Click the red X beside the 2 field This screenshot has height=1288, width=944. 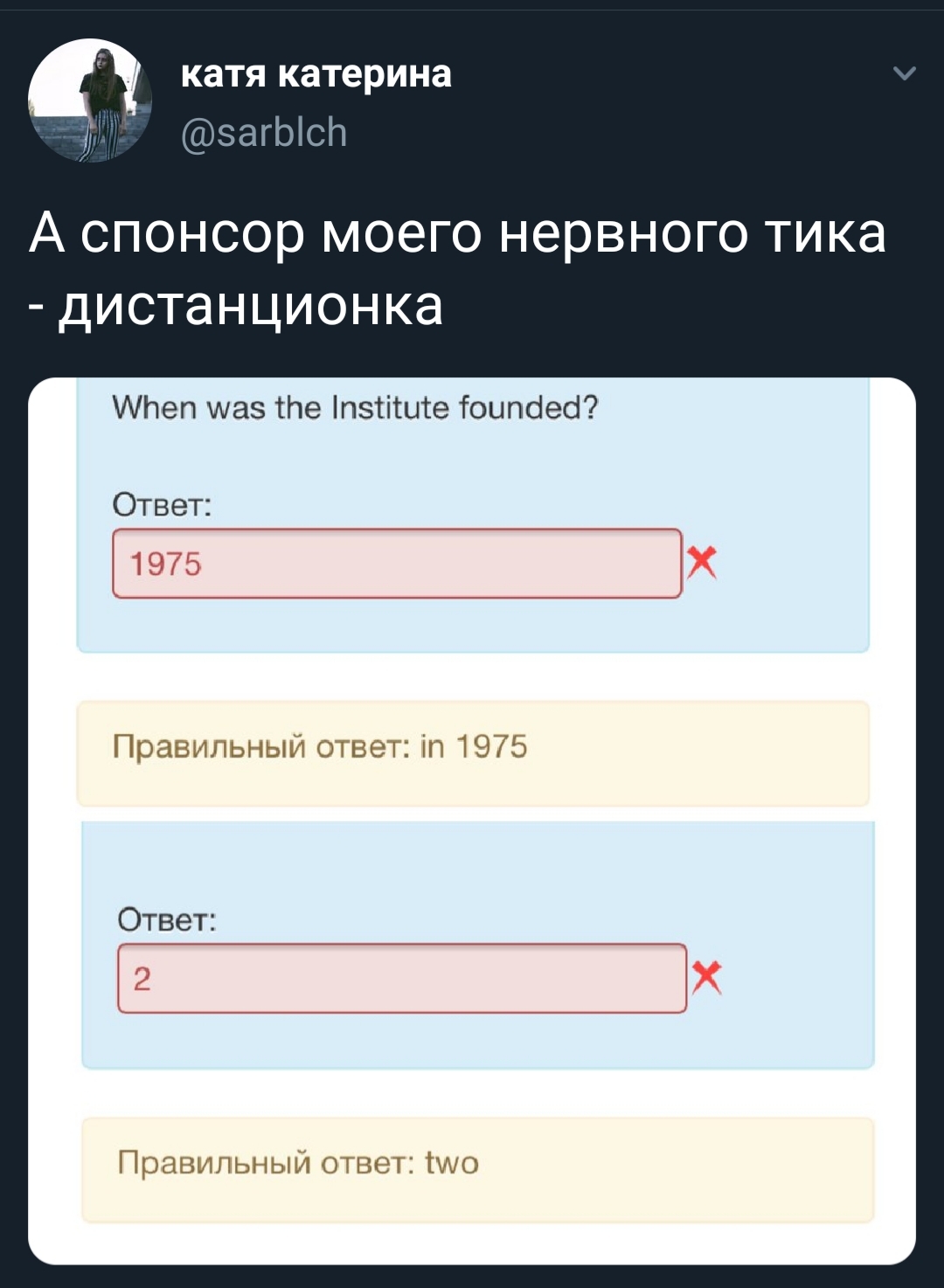click(x=706, y=978)
